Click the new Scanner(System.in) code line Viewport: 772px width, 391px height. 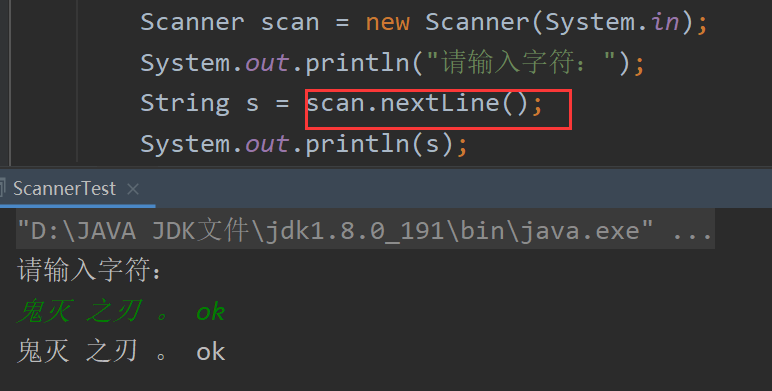[424, 23]
